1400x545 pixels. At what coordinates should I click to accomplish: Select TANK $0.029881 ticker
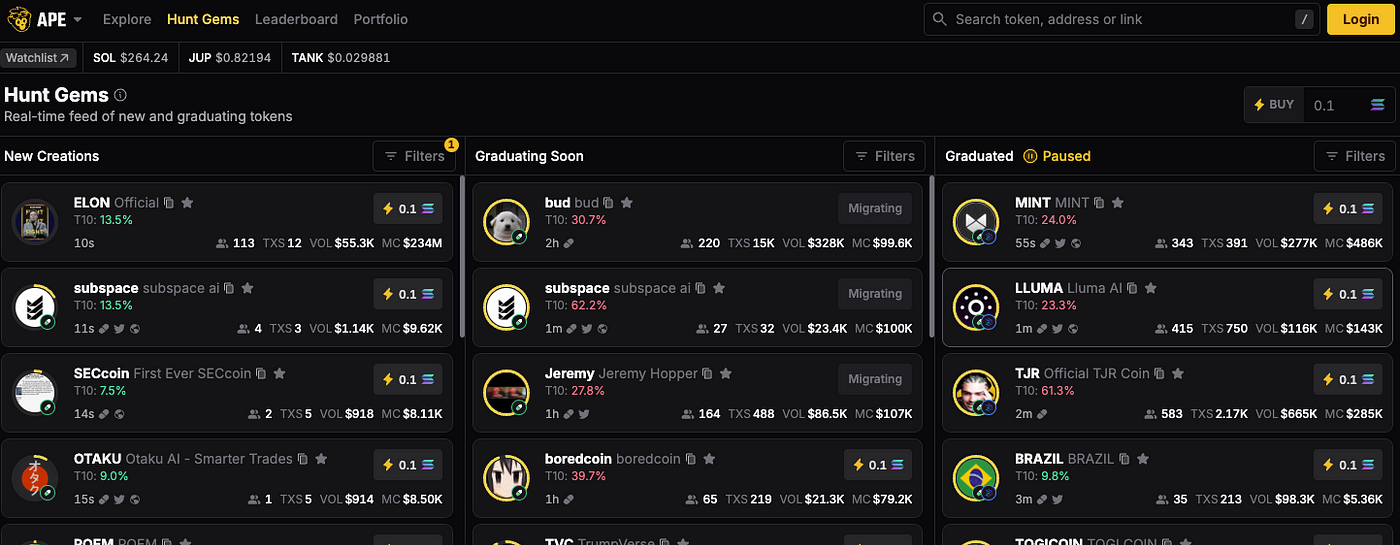coord(341,57)
